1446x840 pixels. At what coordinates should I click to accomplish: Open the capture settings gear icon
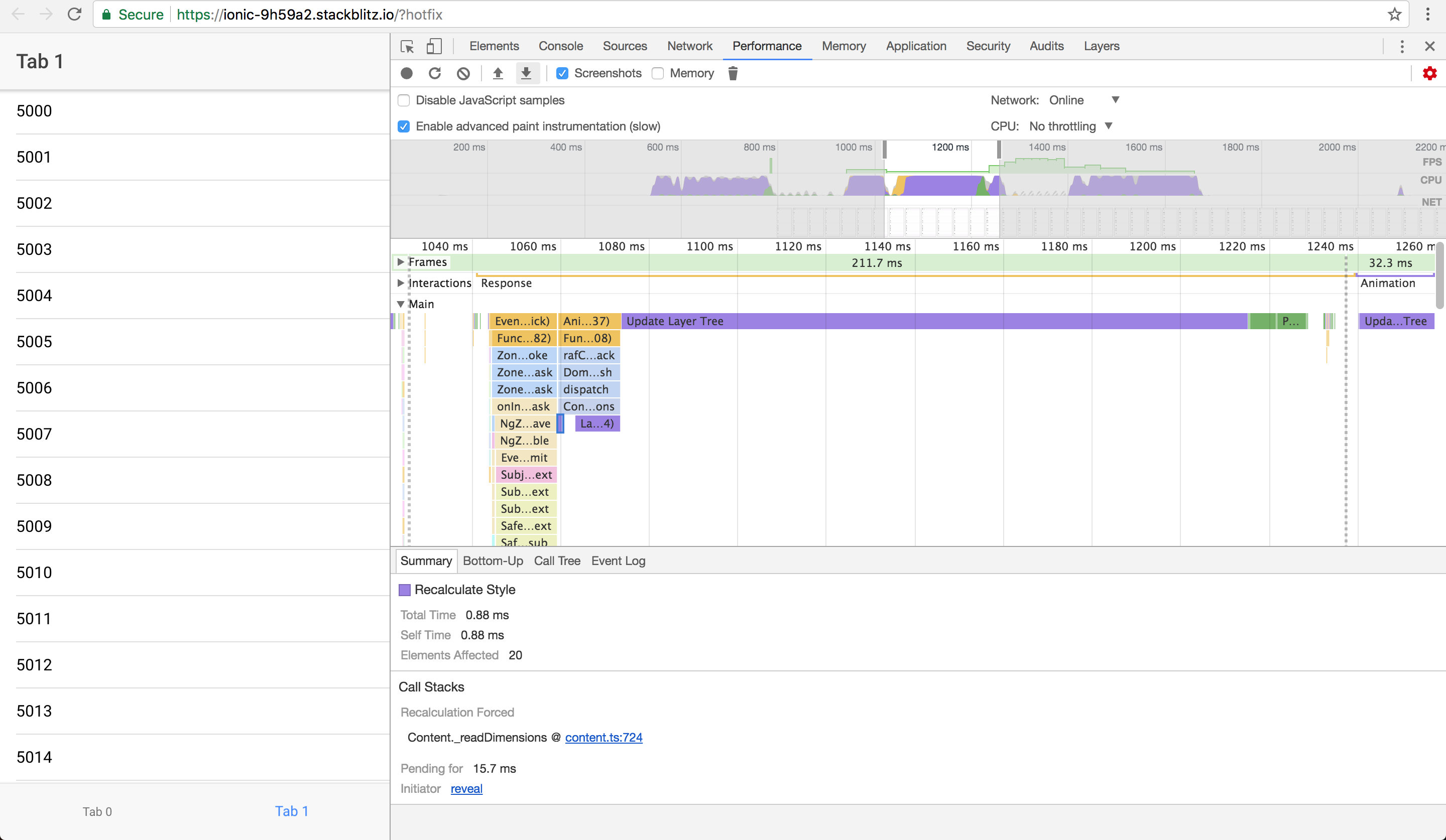(x=1430, y=73)
